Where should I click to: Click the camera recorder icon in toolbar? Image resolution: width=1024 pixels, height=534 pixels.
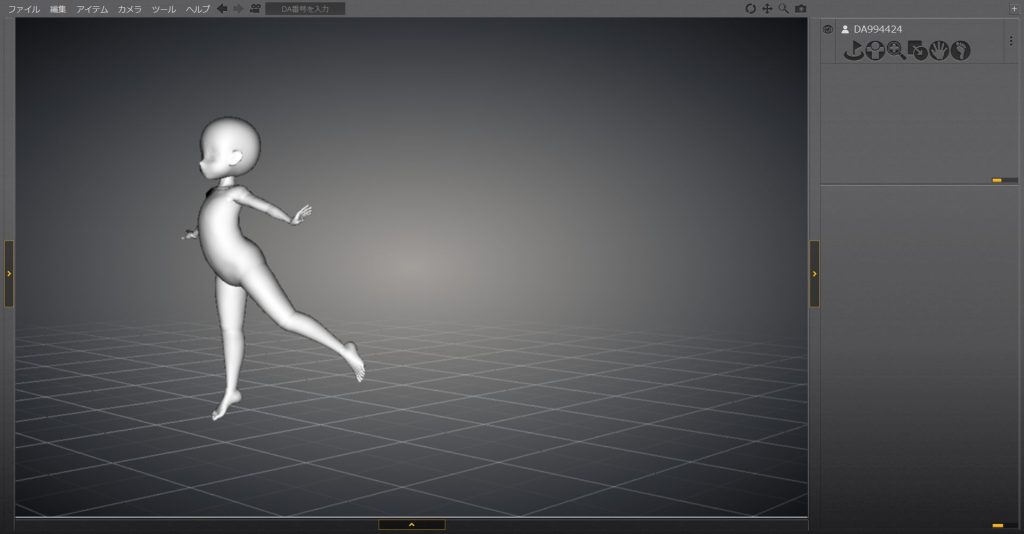click(255, 9)
